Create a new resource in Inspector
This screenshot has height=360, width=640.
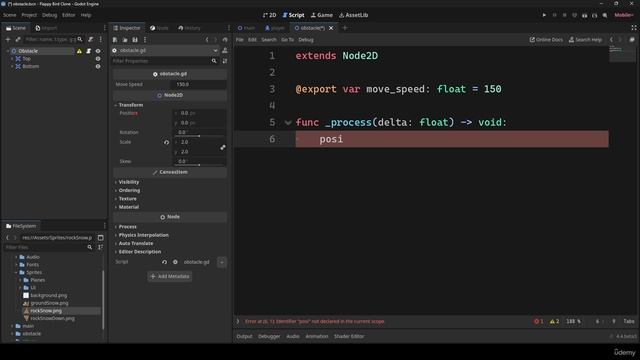115,40
